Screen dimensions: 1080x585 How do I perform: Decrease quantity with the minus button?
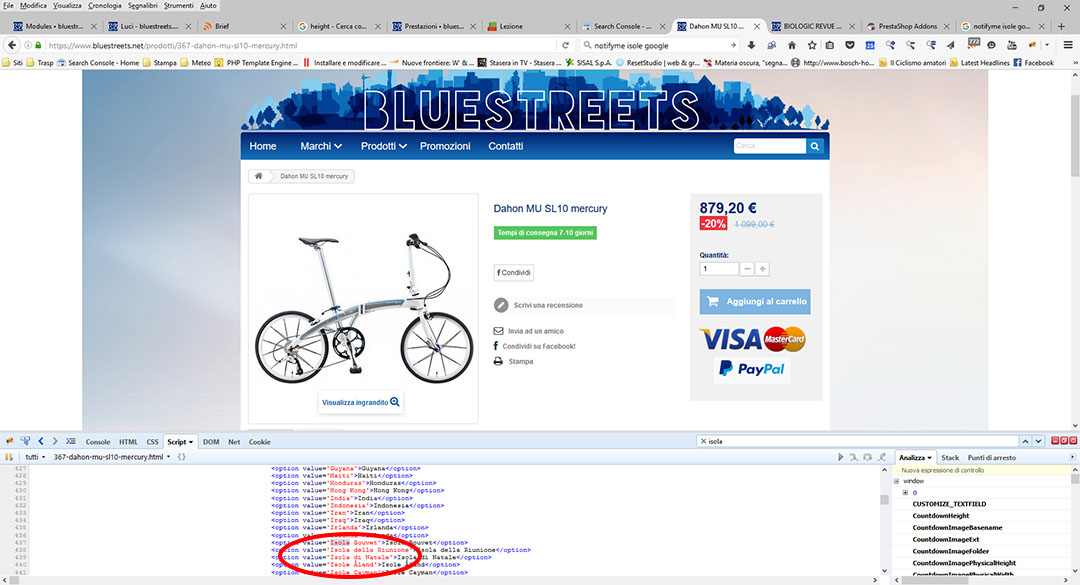pyautogui.click(x=747, y=269)
